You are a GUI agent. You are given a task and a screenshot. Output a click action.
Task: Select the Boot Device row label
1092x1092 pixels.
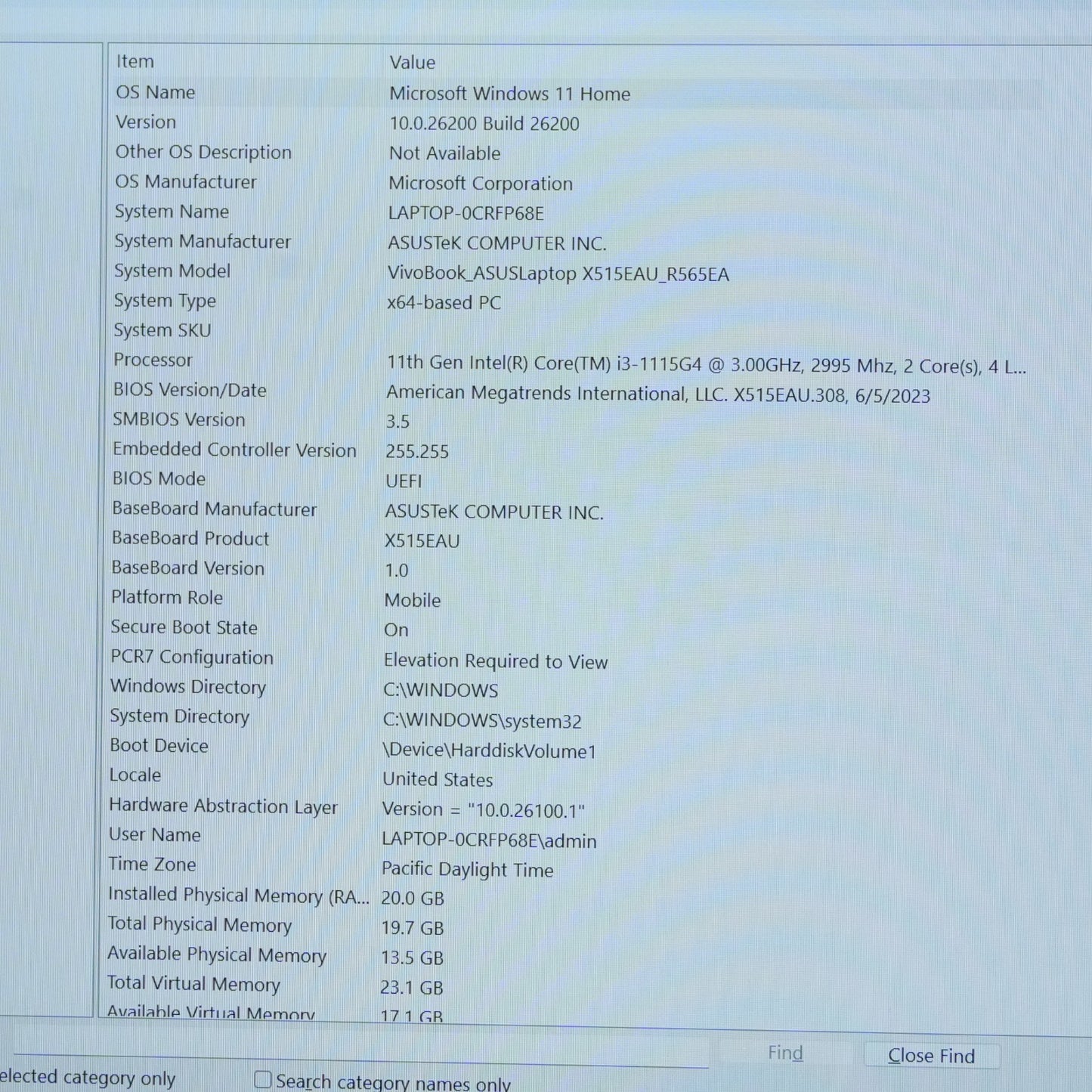tap(159, 746)
